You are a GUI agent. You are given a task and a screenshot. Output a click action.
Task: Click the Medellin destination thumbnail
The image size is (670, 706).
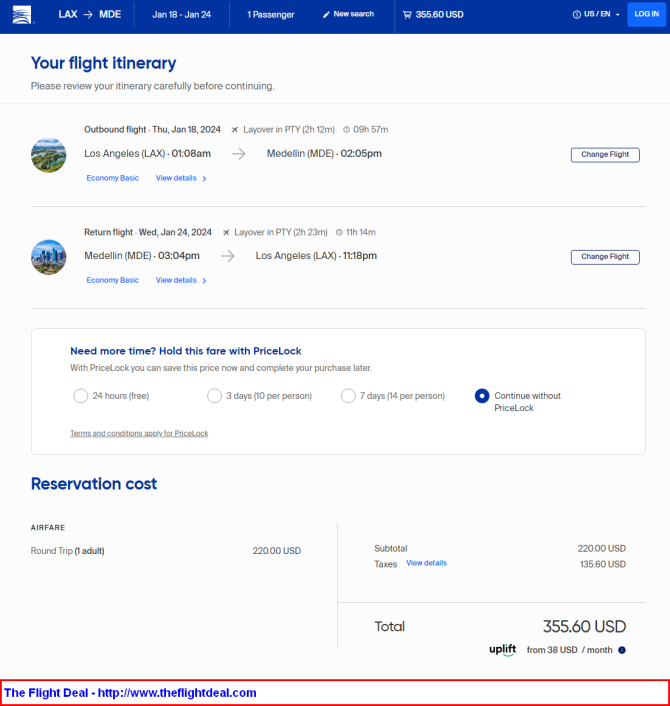49,155
